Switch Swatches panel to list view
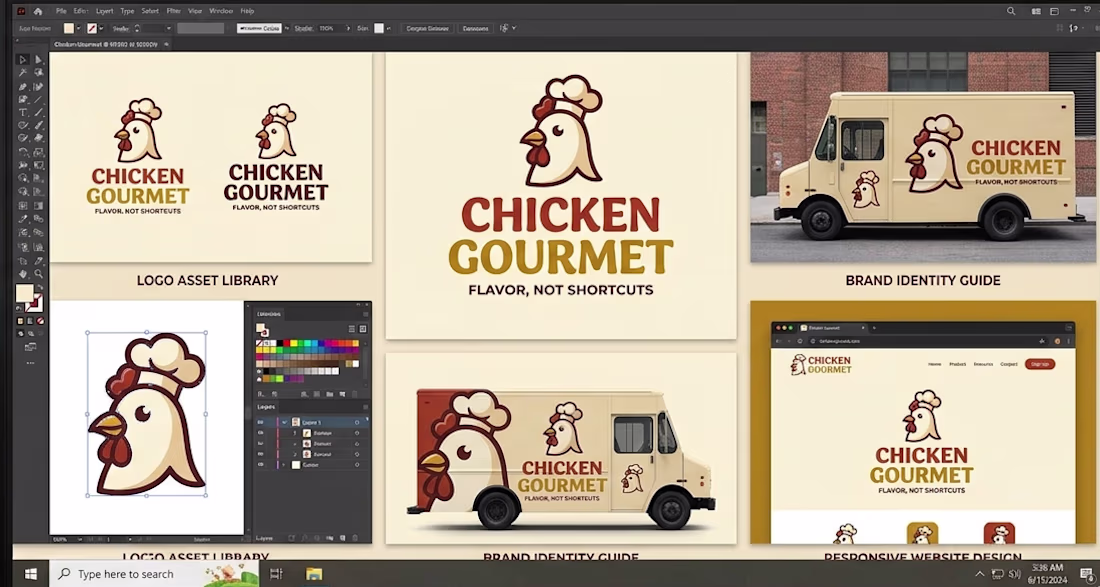 point(351,328)
